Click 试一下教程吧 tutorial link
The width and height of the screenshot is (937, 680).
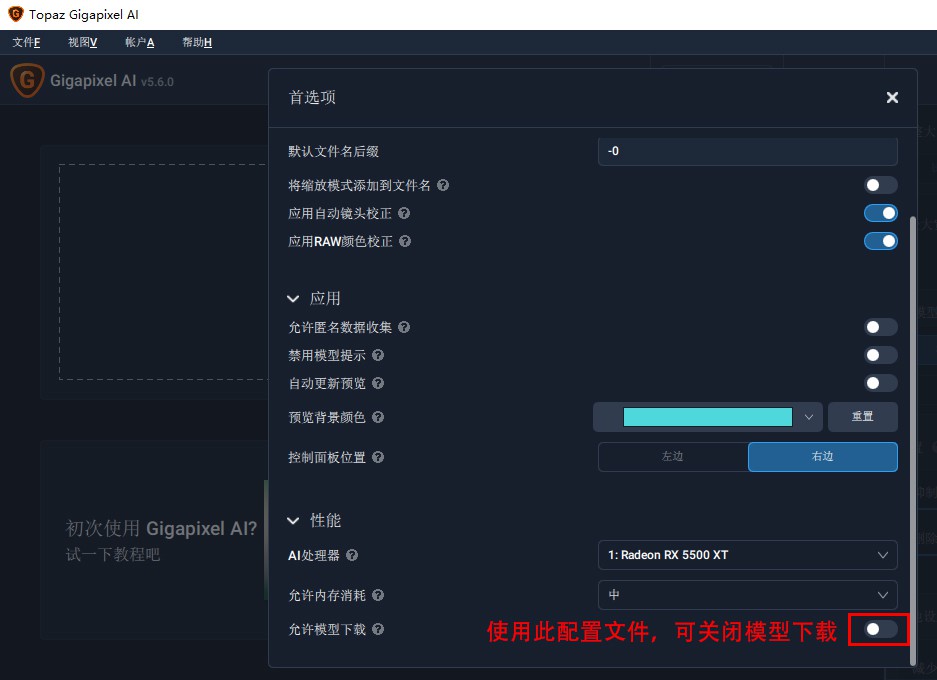pos(113,555)
